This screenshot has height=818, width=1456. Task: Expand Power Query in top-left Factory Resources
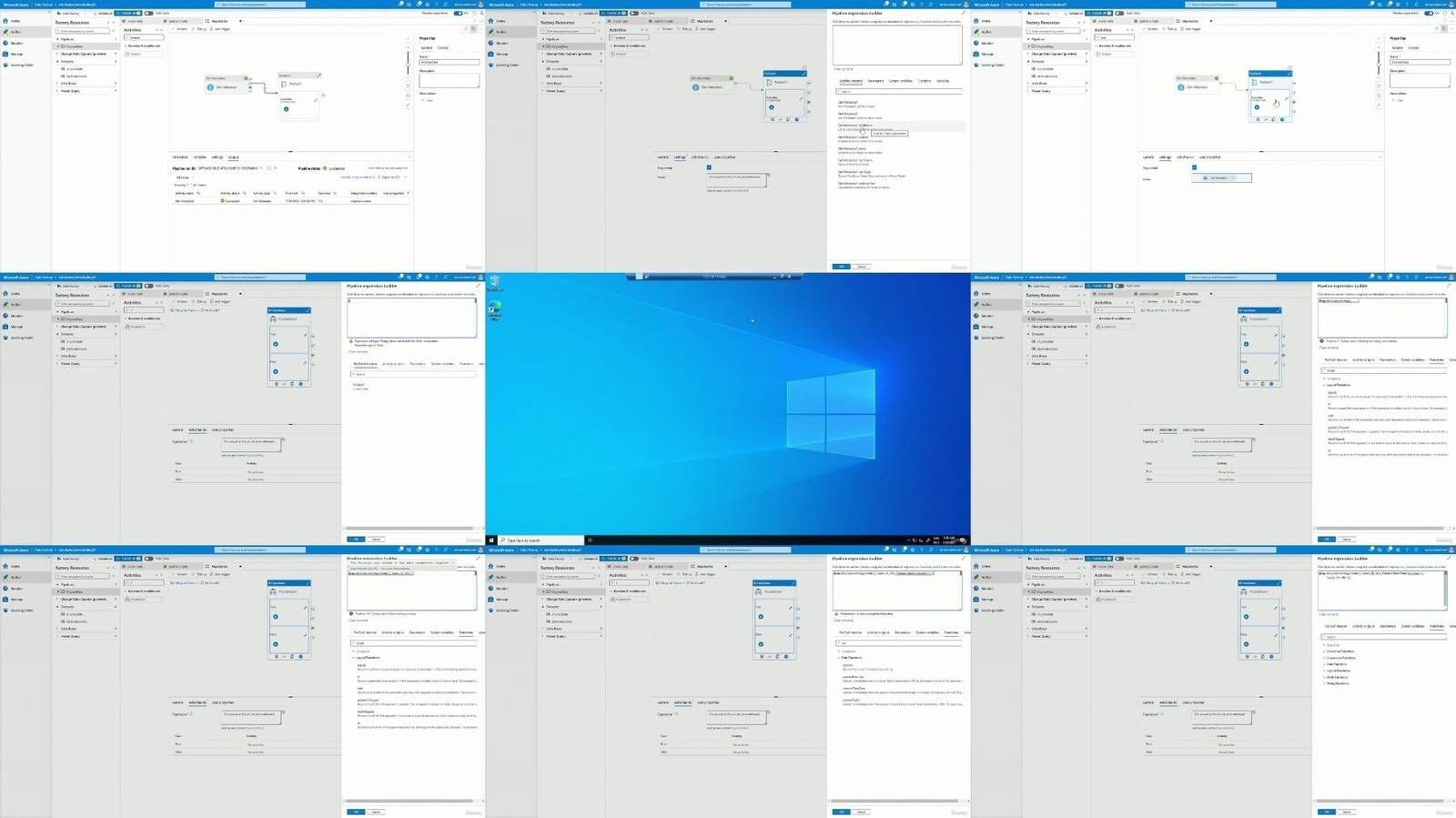pyautogui.click(x=57, y=91)
